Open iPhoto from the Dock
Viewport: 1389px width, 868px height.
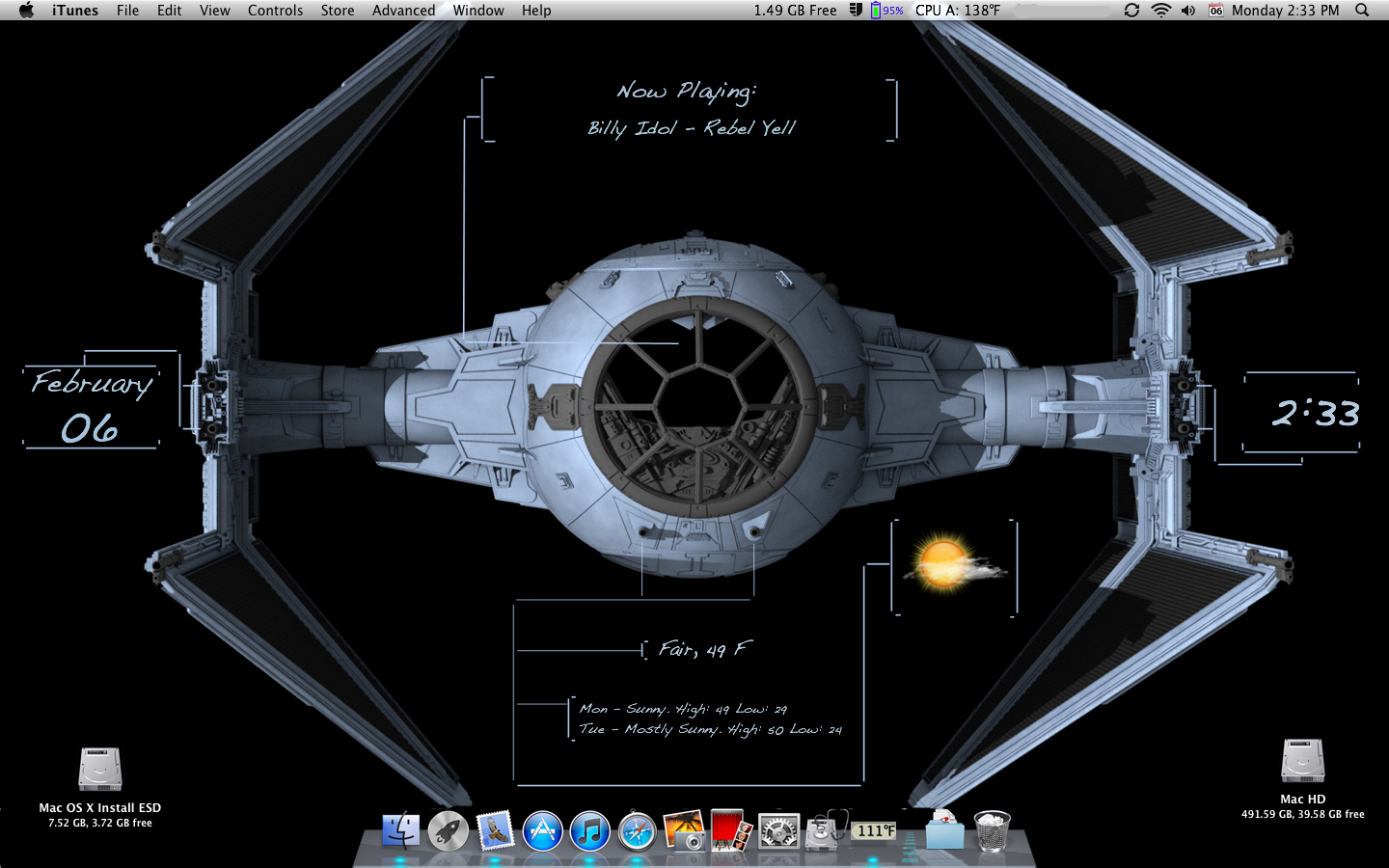tap(684, 830)
